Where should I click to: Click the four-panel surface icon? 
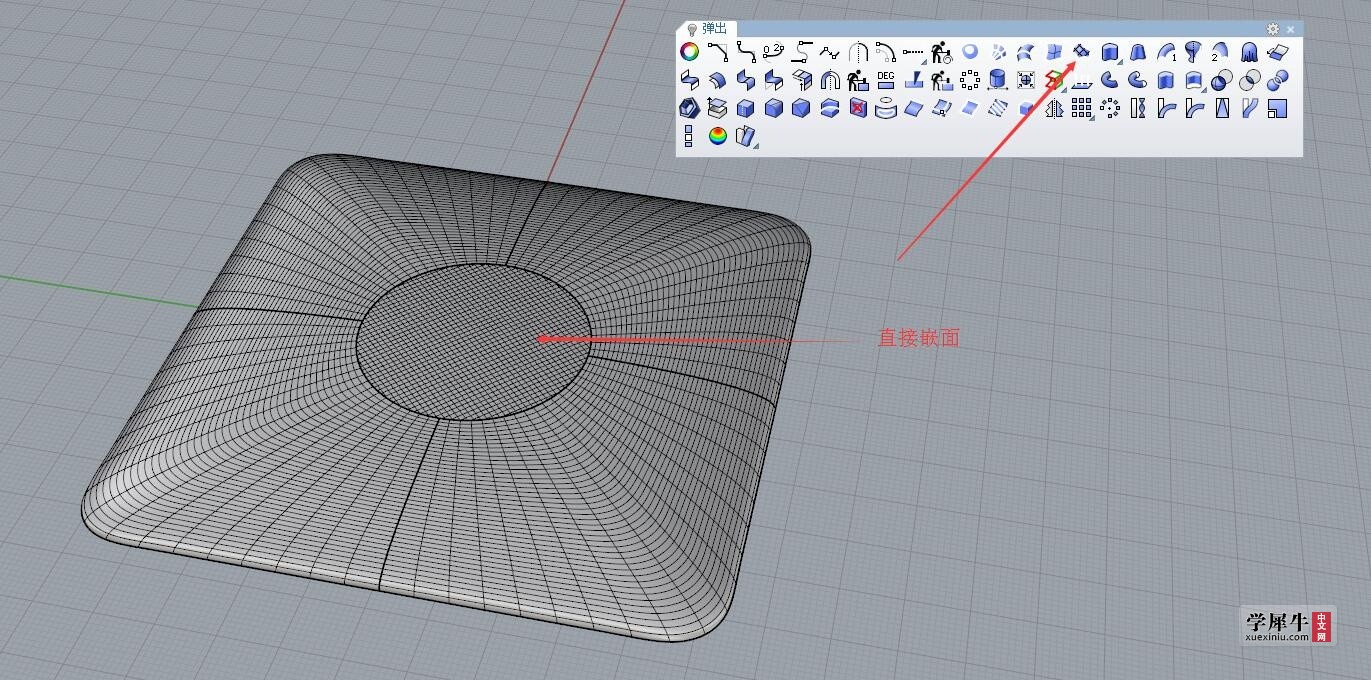coord(1053,52)
